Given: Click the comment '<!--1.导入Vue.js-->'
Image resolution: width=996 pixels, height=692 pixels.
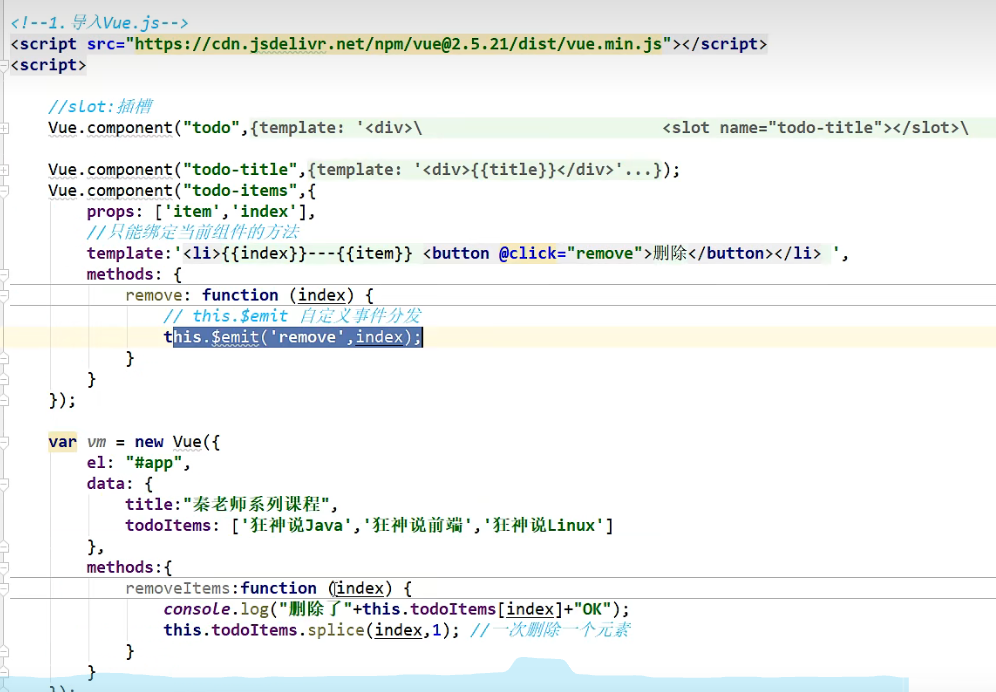Looking at the screenshot, I should point(100,23).
